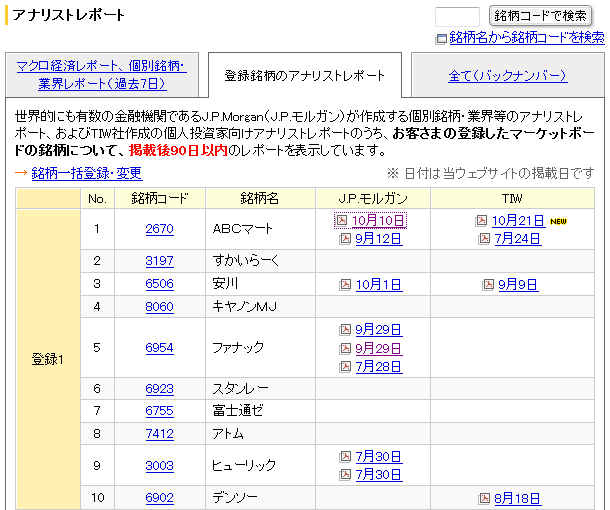
Task: Click the キヤノンMJ name cell
Action: click(x=260, y=307)
